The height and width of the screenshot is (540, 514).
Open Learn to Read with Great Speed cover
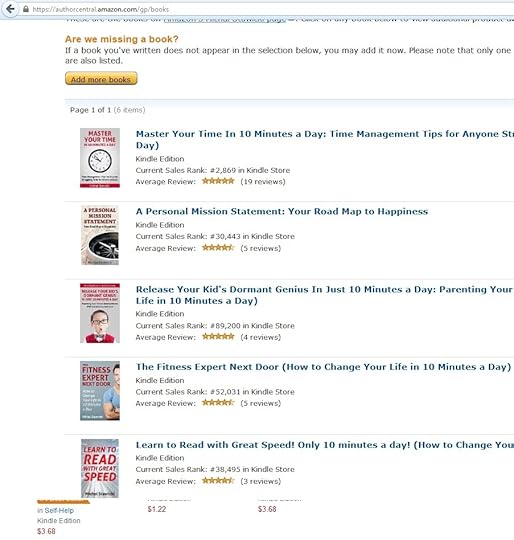click(100, 468)
